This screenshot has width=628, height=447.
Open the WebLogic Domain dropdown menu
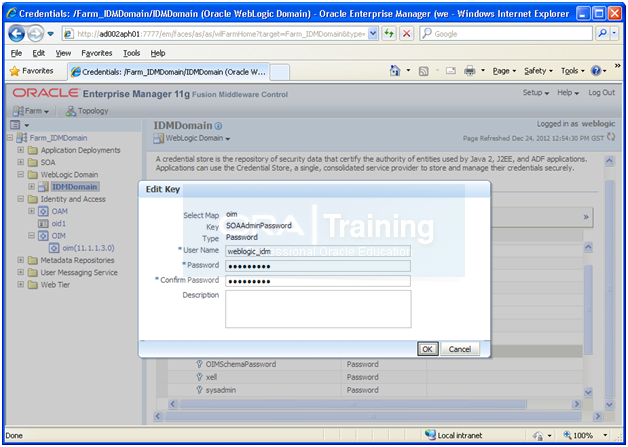[x=193, y=138]
